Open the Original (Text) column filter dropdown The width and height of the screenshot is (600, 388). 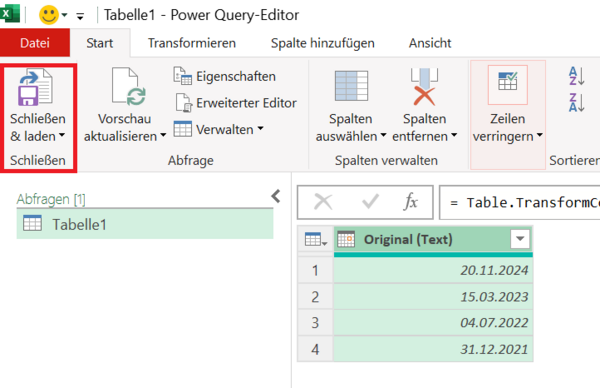520,239
